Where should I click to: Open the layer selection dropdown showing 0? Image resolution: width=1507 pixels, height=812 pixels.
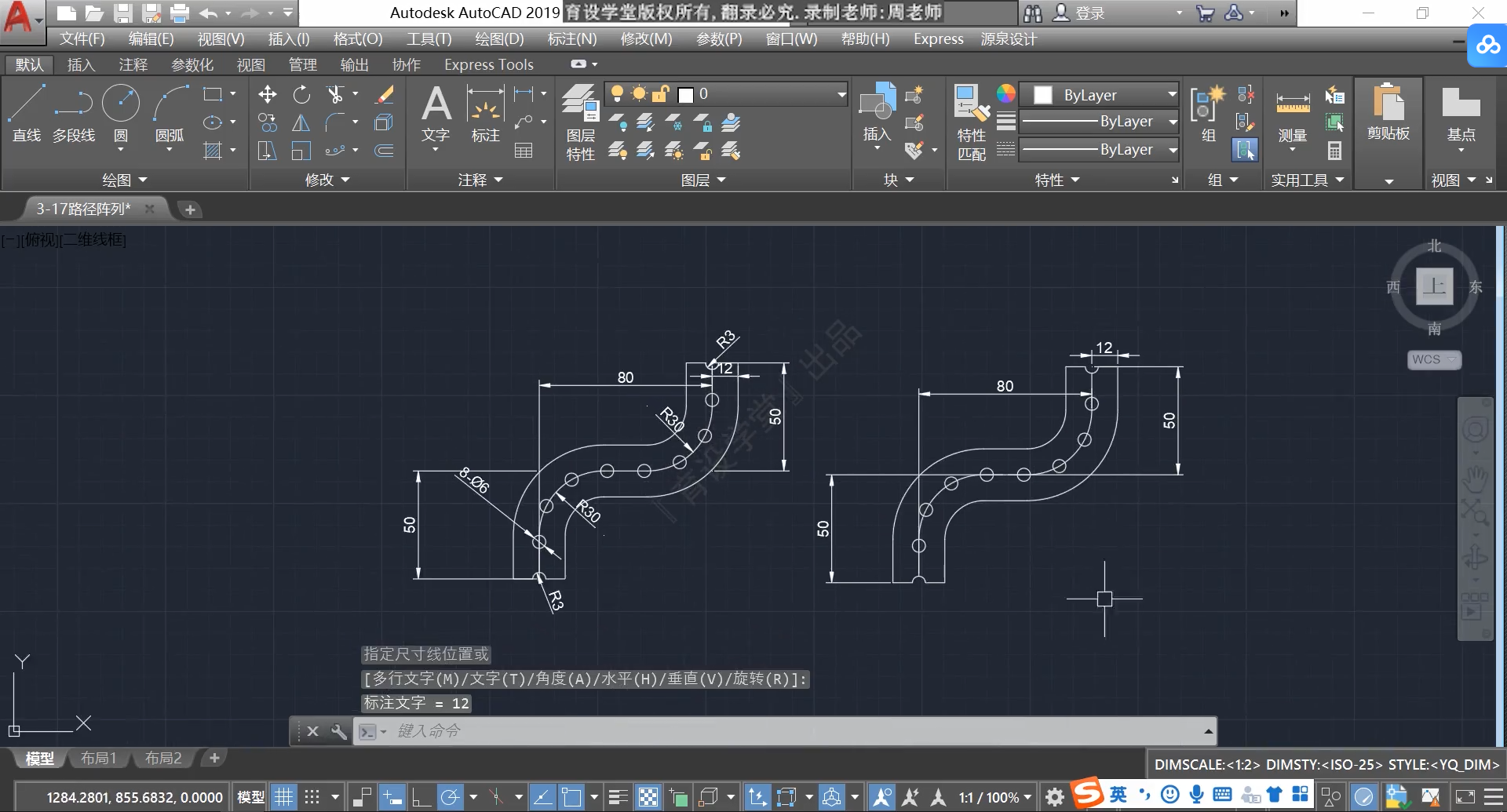tap(761, 95)
